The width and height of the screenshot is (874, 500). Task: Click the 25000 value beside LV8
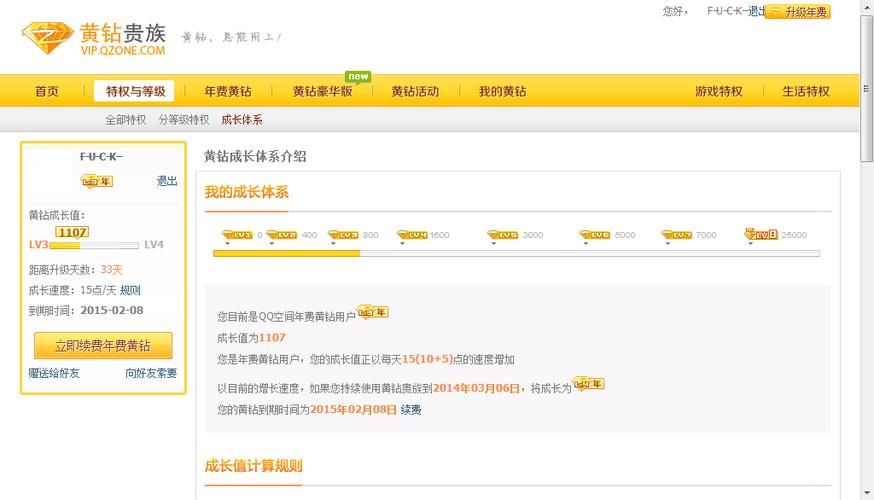point(794,235)
